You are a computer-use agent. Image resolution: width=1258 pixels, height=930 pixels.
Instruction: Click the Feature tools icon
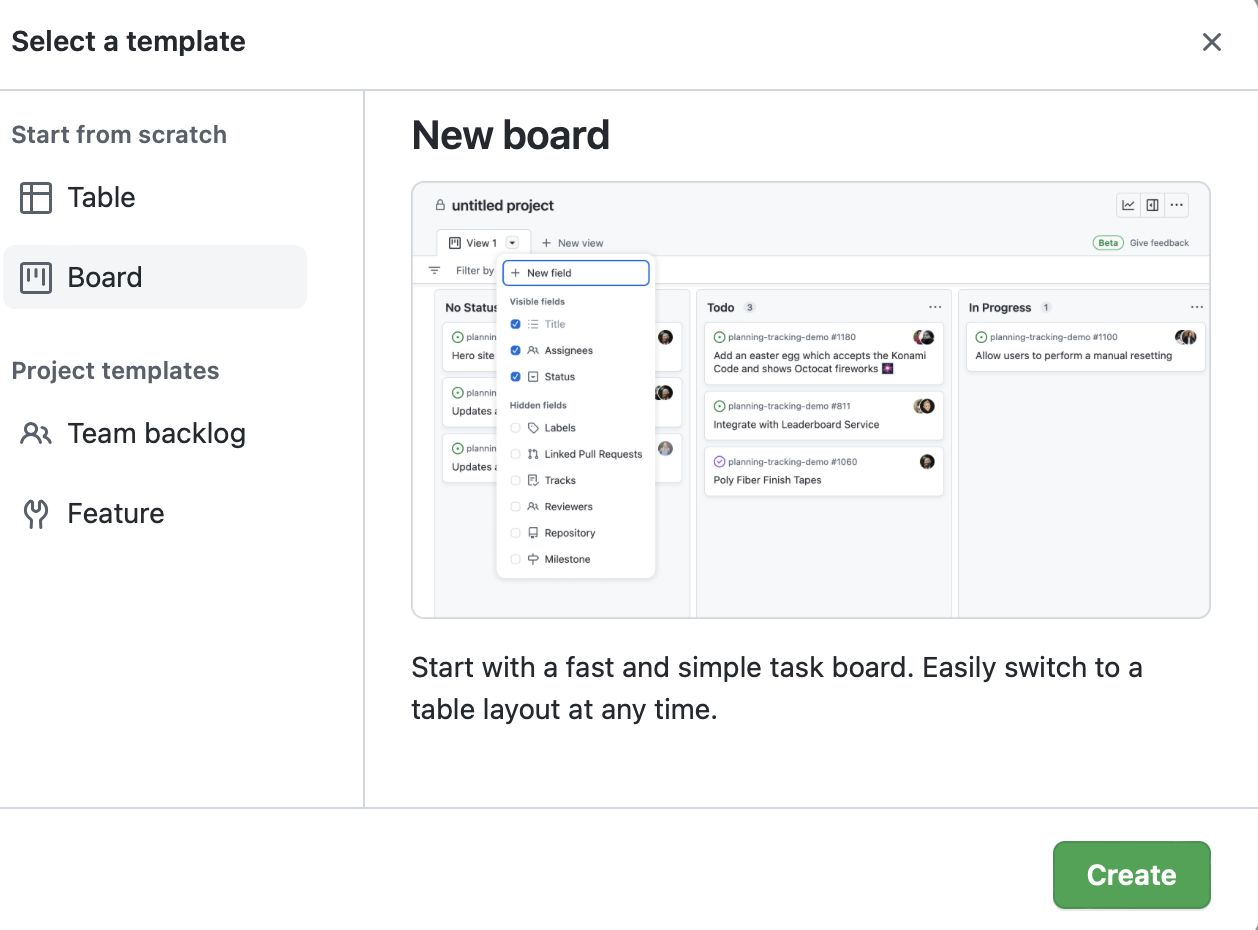coord(36,513)
